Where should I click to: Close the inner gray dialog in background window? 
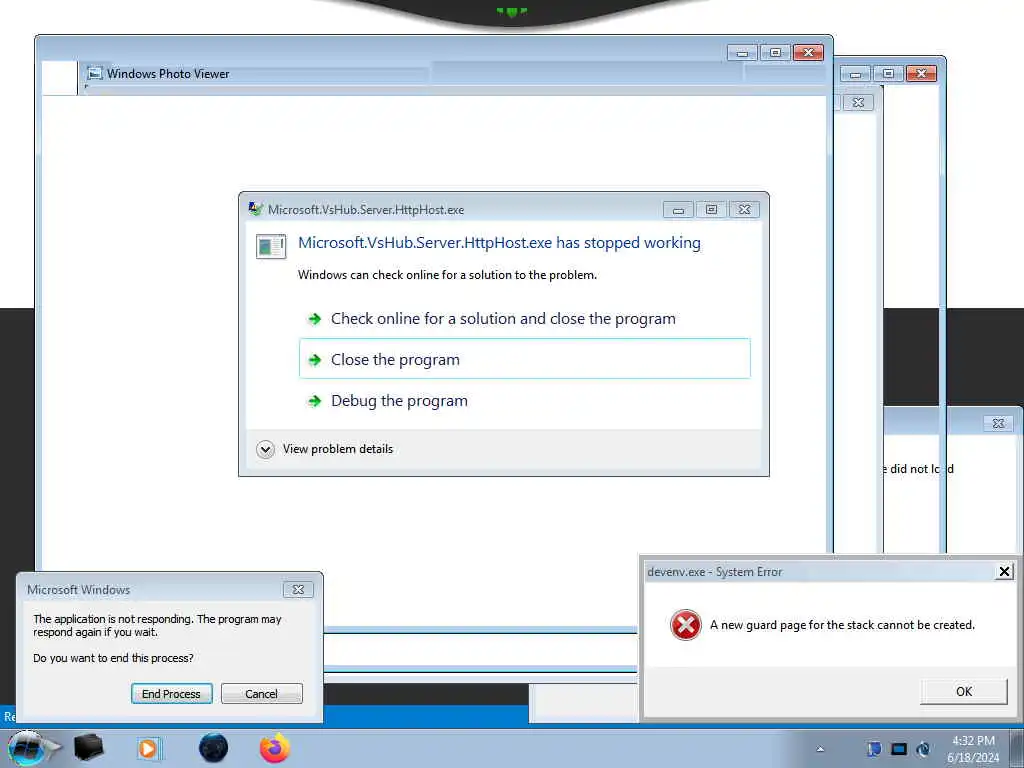[858, 103]
